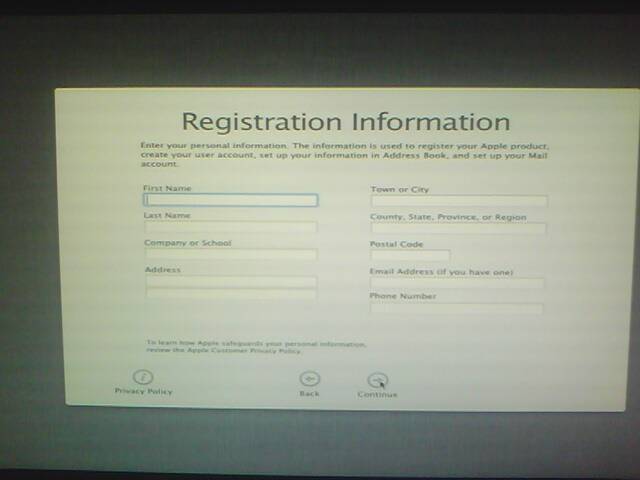Select the Last Name text box
The image size is (640, 480).
pyautogui.click(x=231, y=227)
